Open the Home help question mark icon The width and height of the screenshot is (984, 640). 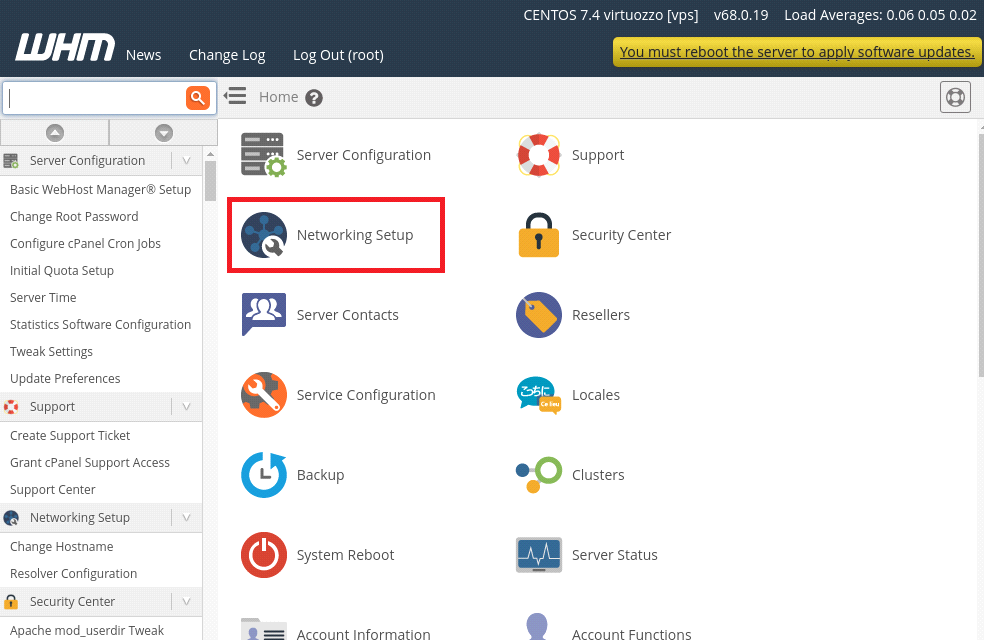[x=314, y=98]
